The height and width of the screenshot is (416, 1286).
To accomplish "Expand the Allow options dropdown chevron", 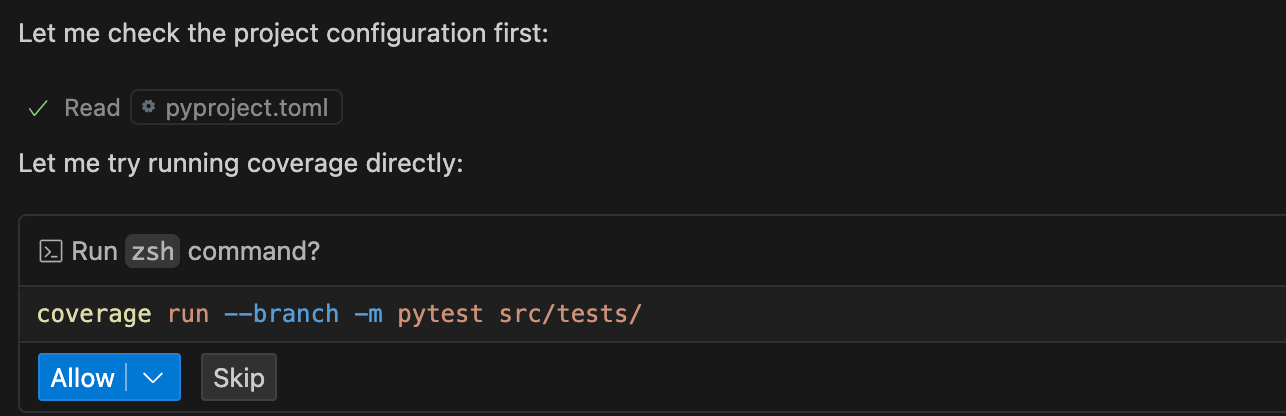I will coord(153,378).
